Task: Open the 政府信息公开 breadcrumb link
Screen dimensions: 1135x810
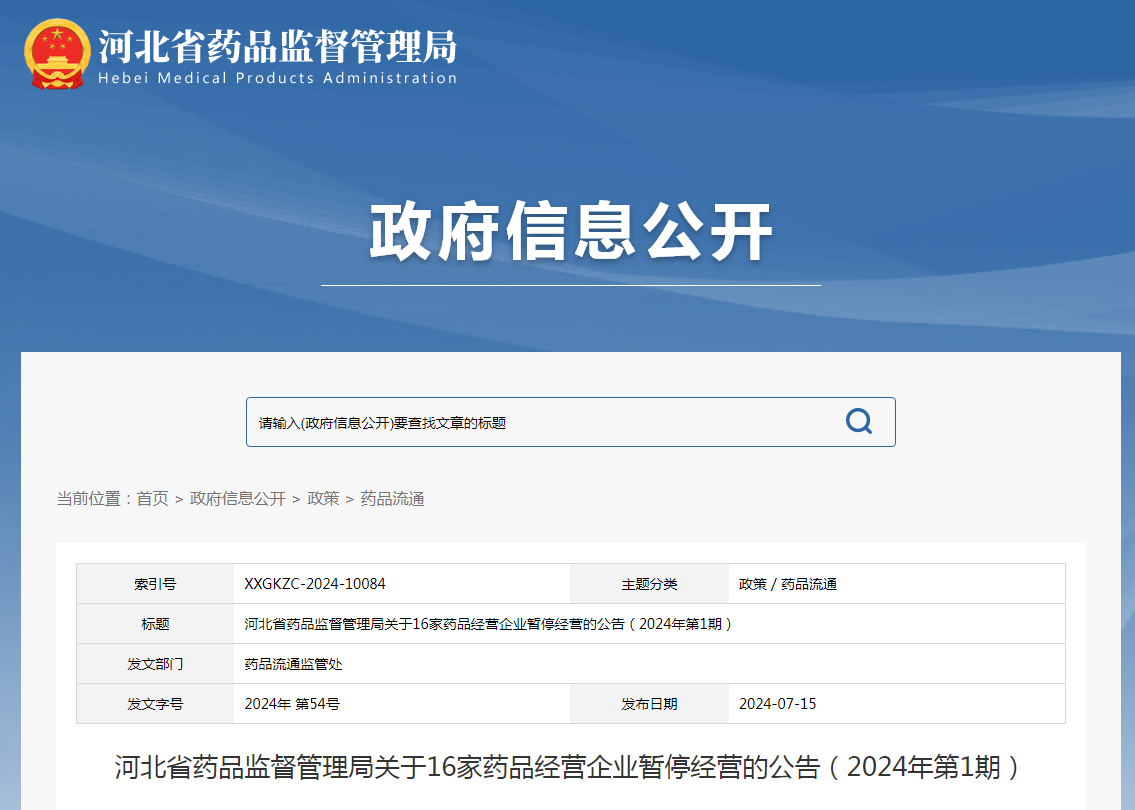Action: (237, 499)
